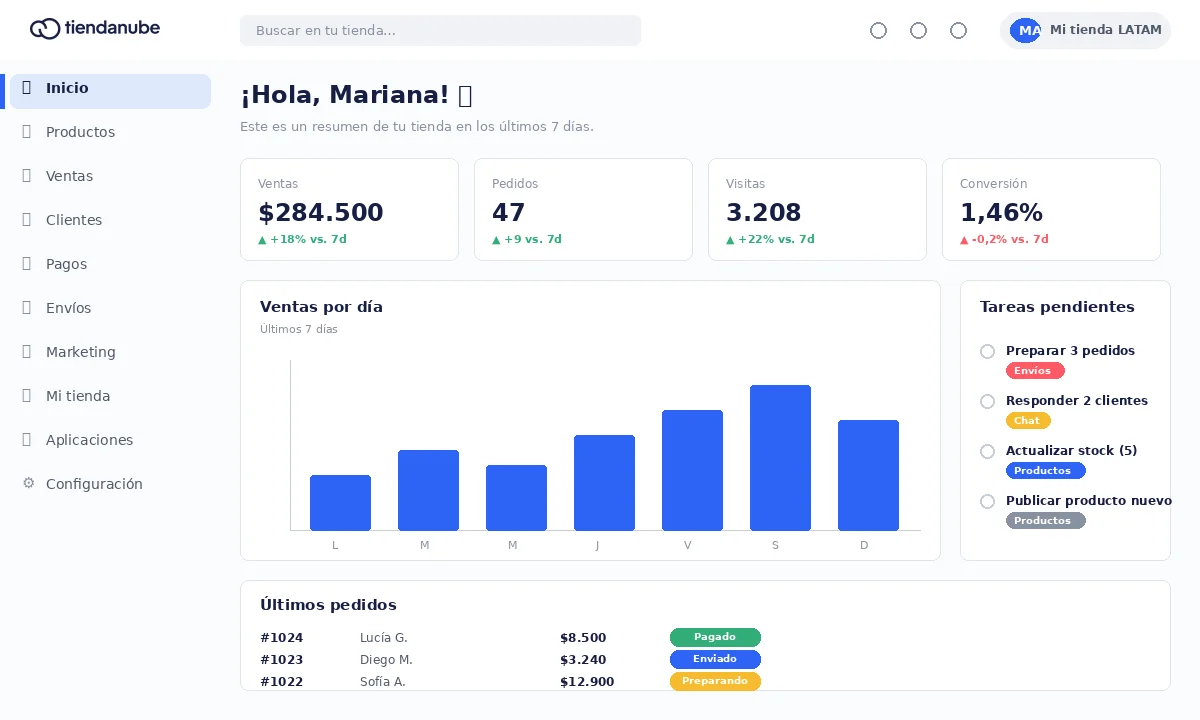Tick the Actualizar stock (5) task
Image resolution: width=1200 pixels, height=720 pixels.
(x=987, y=451)
